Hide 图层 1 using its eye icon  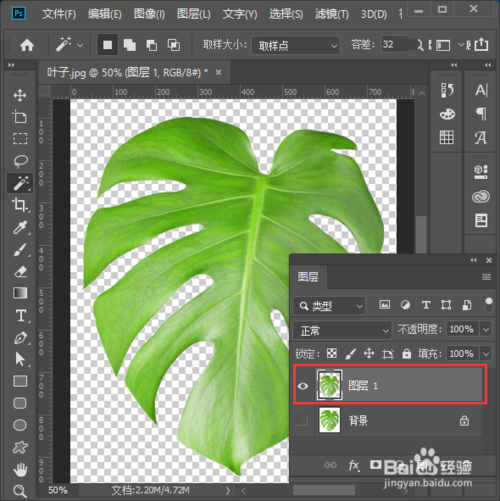tap(303, 386)
